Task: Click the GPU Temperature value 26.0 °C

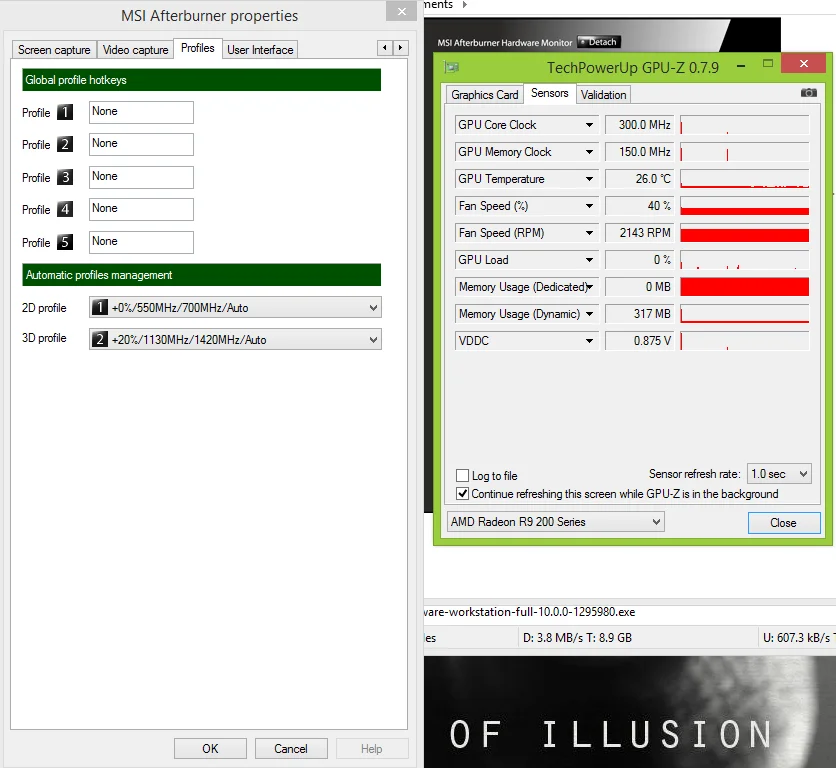Action: 640,179
